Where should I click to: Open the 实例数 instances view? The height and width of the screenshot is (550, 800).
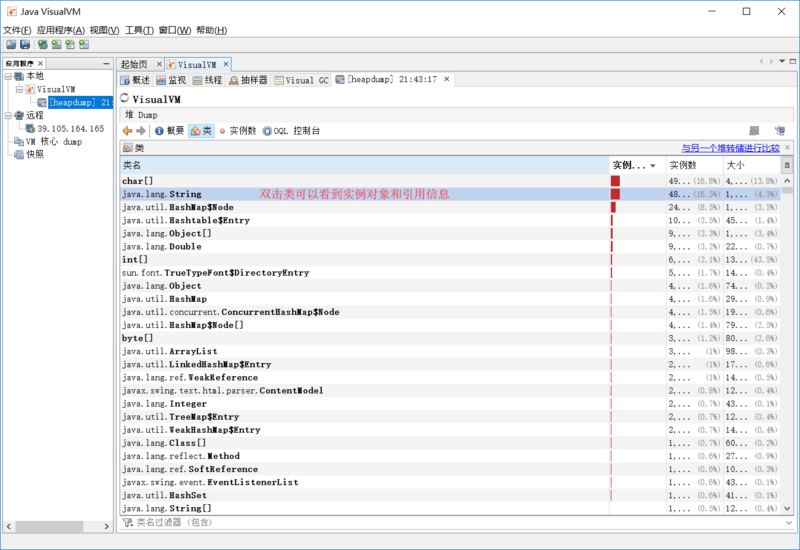coord(237,131)
